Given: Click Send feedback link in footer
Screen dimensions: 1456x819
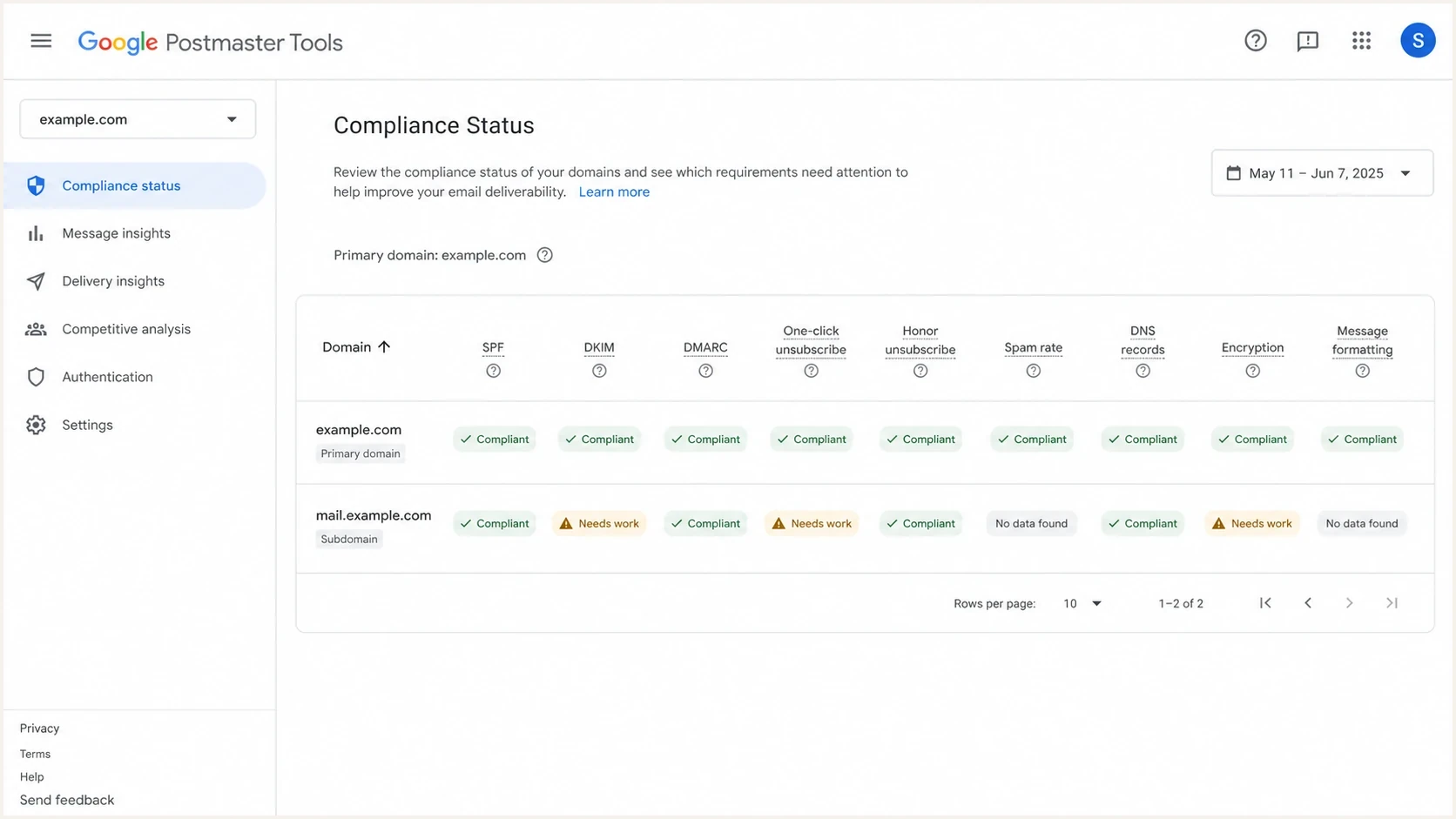Looking at the screenshot, I should click(x=67, y=800).
